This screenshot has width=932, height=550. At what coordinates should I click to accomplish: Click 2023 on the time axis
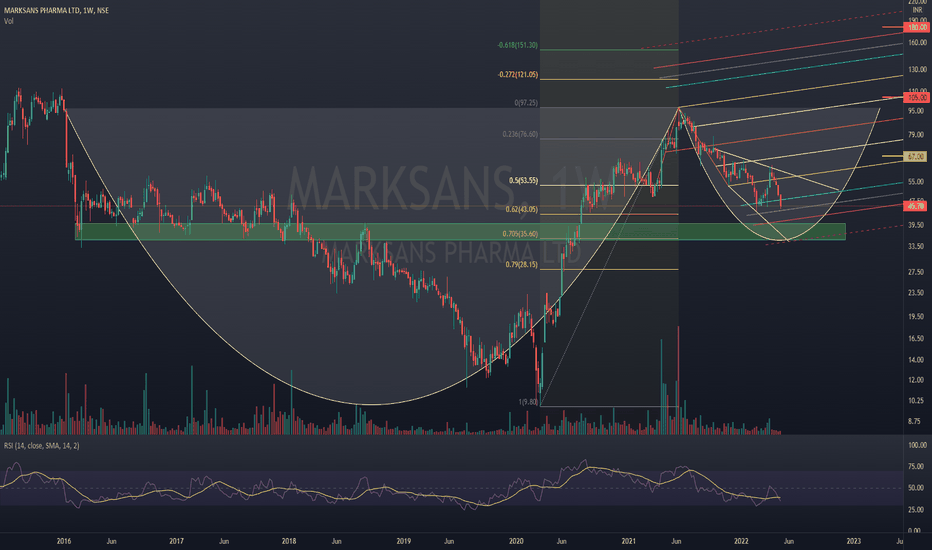(853, 541)
